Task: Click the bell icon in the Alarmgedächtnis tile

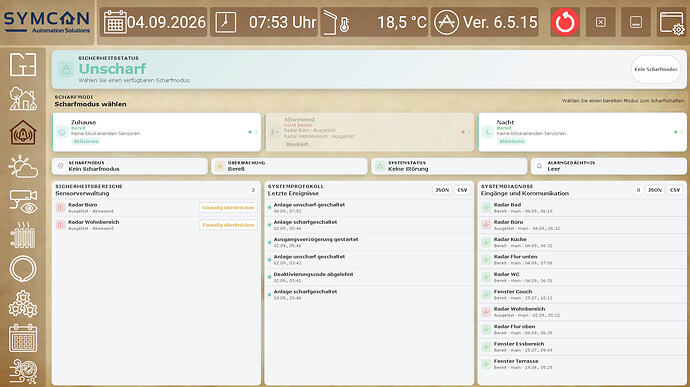Action: tap(539, 166)
